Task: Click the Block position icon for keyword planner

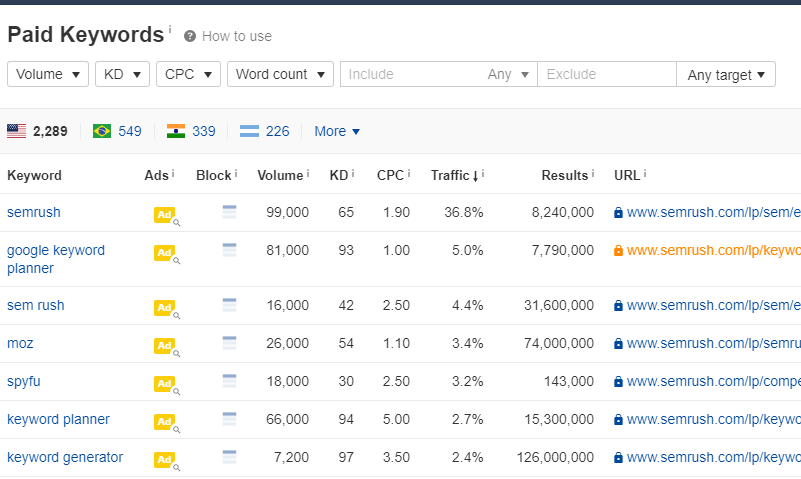Action: pos(229,419)
